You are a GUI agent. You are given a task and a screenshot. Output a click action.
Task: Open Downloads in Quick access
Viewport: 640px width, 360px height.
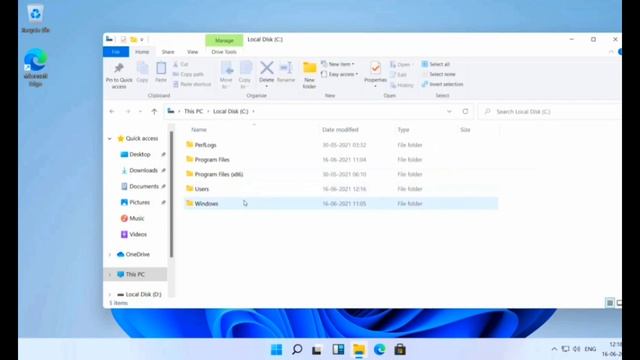pos(143,171)
